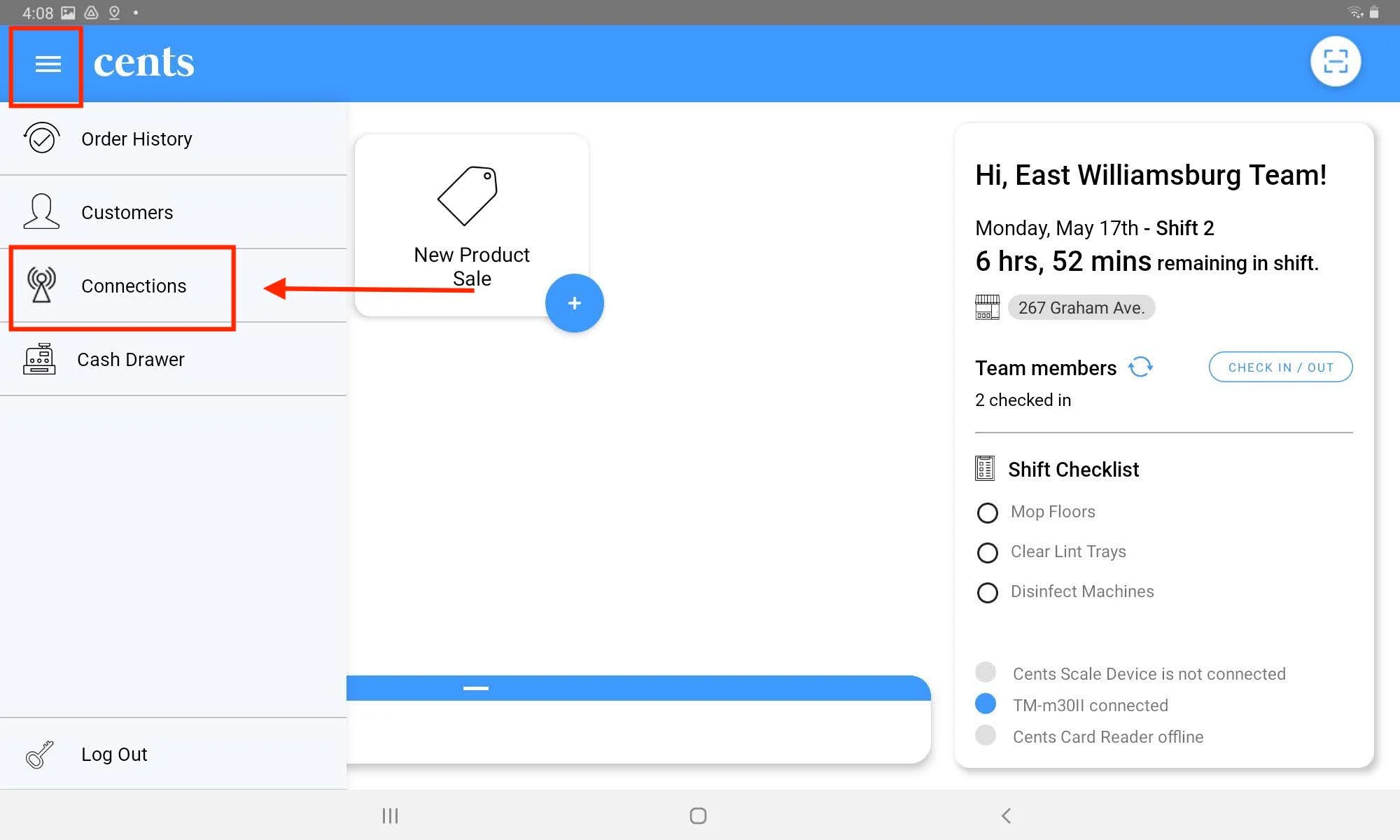Mark Clear Lint Trays as complete
Viewport: 1400px width, 840px height.
(987, 552)
